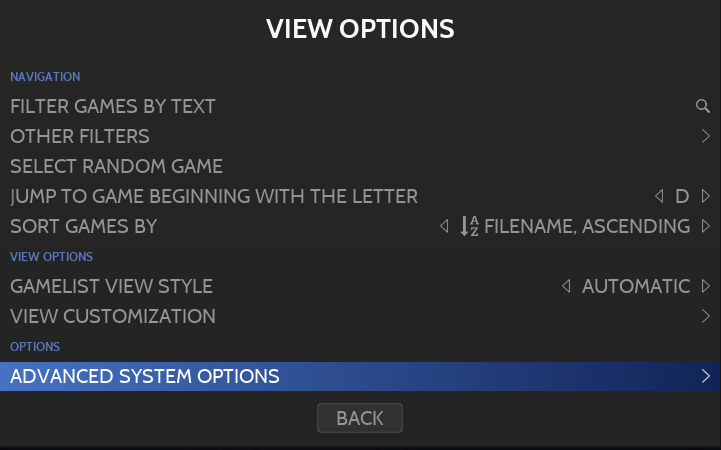Click left arrow beside letter D
The image size is (721, 450).
[658, 196]
